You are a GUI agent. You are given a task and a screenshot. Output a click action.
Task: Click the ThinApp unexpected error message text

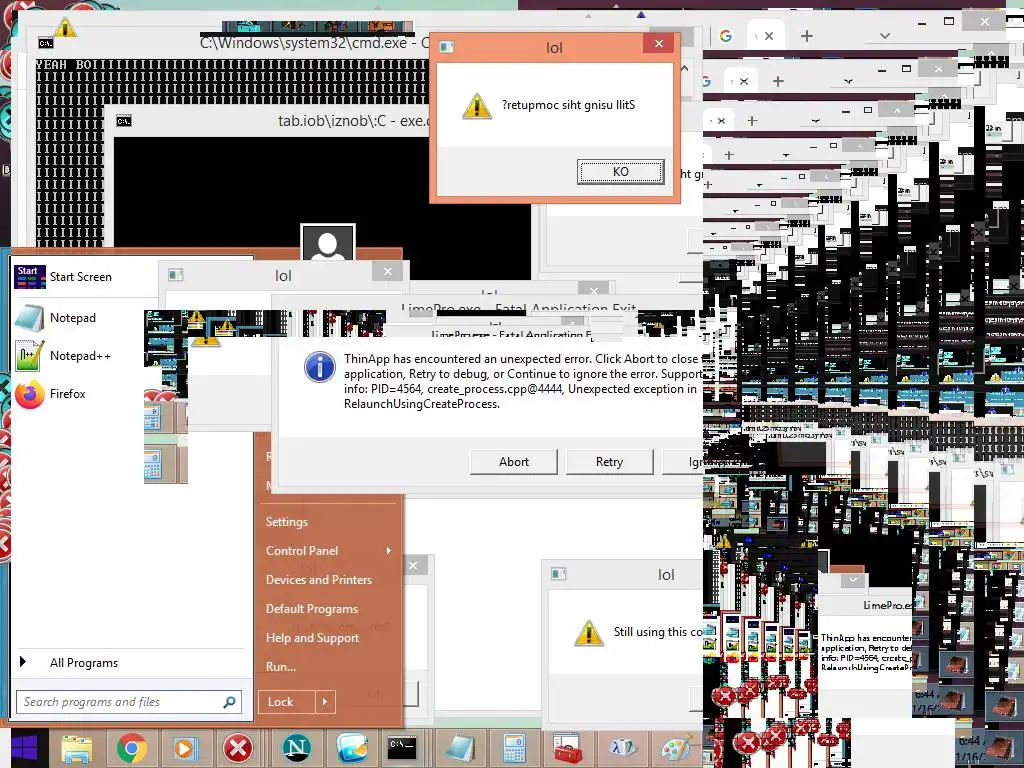(x=522, y=381)
